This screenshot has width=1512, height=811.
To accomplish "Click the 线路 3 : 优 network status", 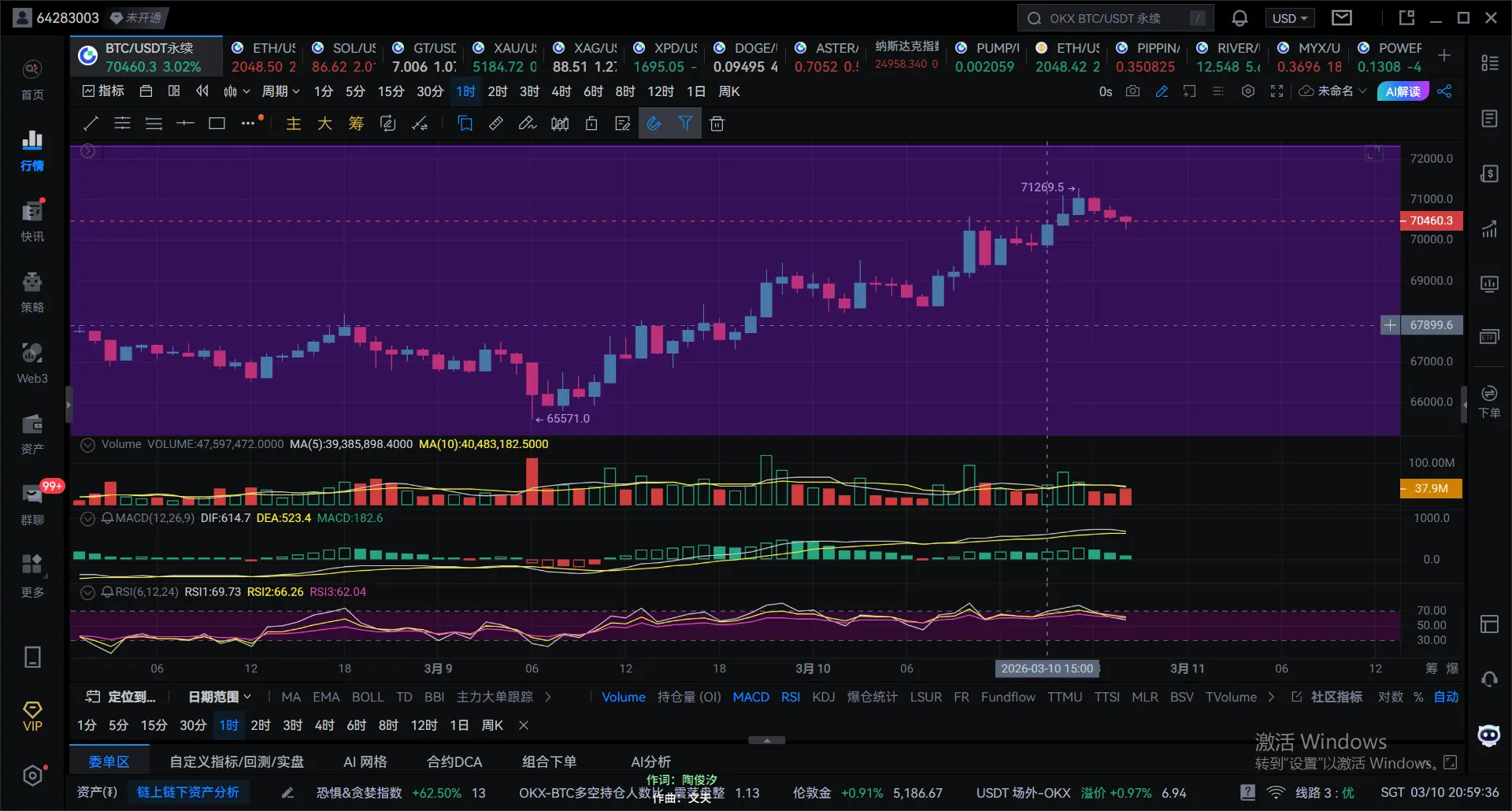I will [x=1325, y=793].
